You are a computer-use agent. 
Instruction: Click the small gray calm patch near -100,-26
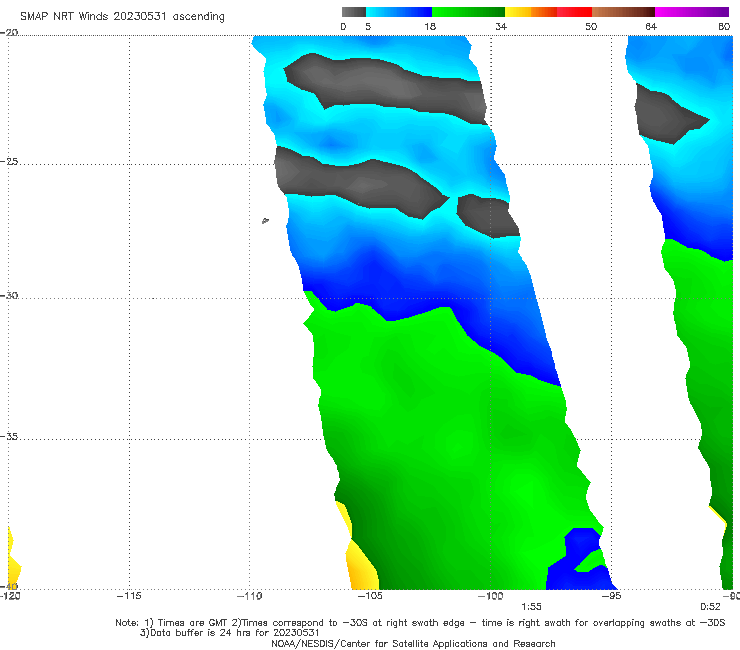[488, 216]
